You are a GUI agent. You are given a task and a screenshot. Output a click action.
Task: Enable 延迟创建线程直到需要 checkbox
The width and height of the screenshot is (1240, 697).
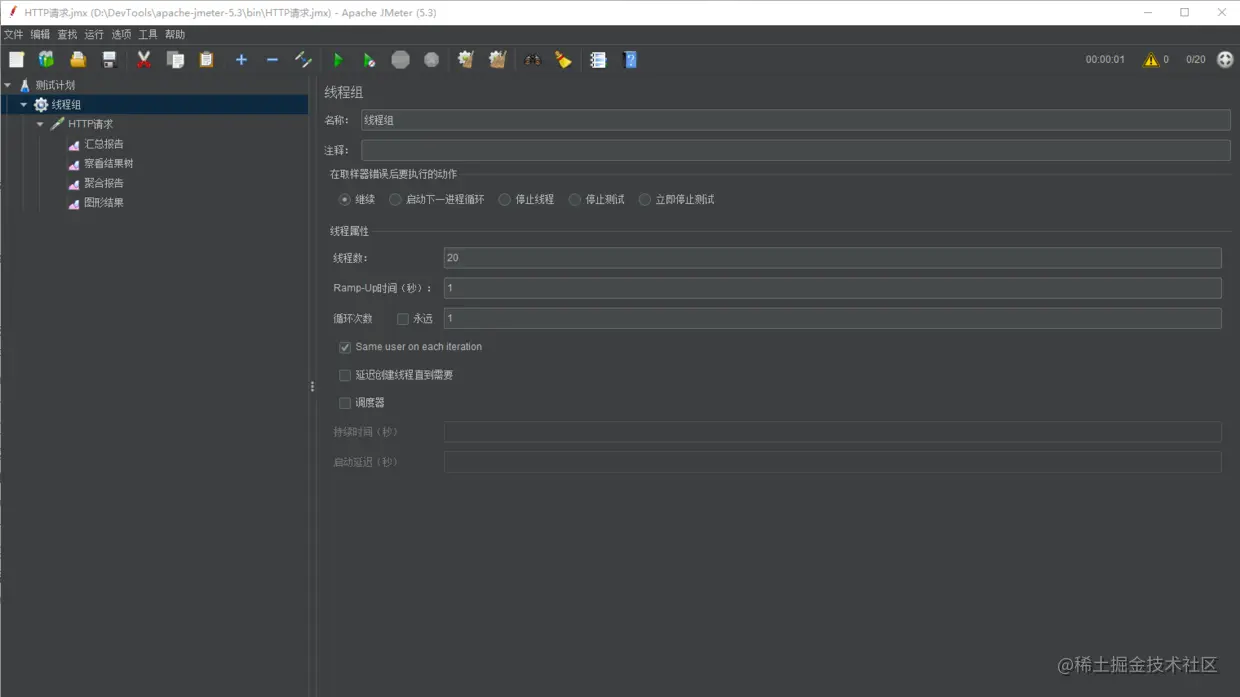click(345, 375)
